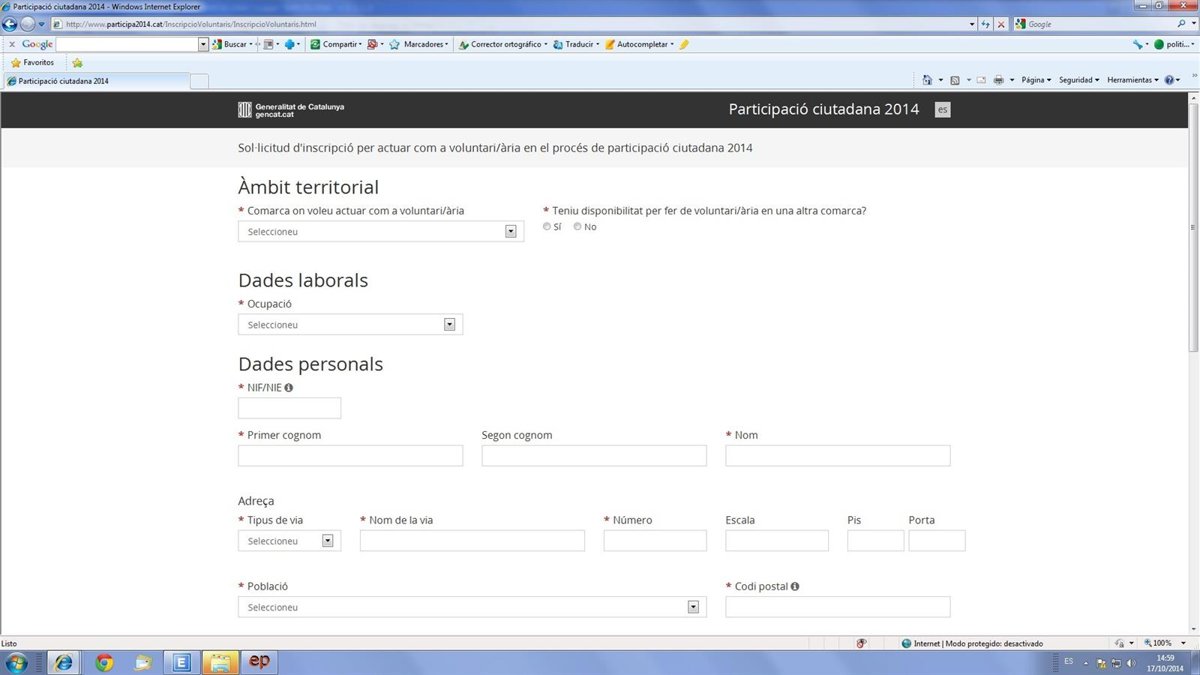Click the printer icon in command bar
This screenshot has height=675, width=1200.
(x=998, y=80)
